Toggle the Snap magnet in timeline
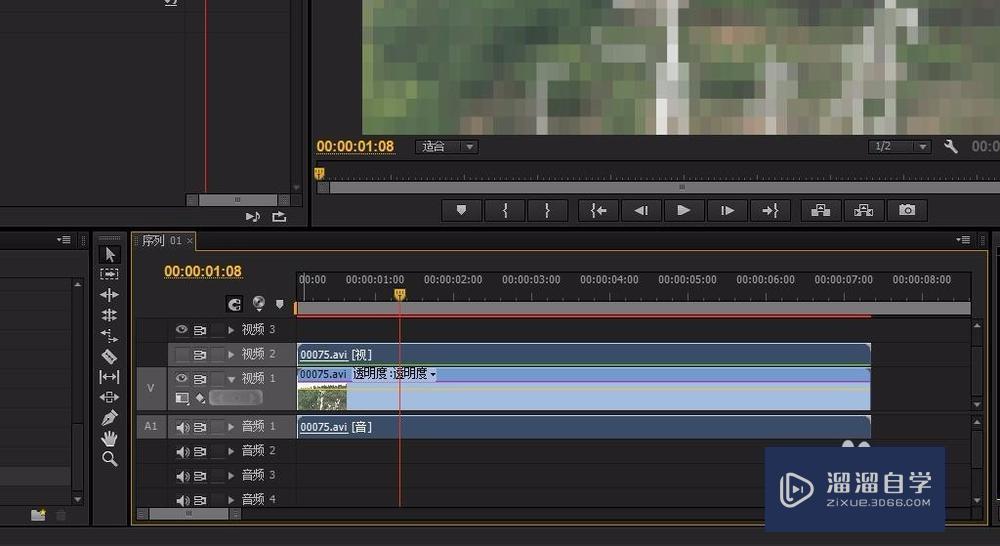1000x546 pixels. [x=235, y=304]
